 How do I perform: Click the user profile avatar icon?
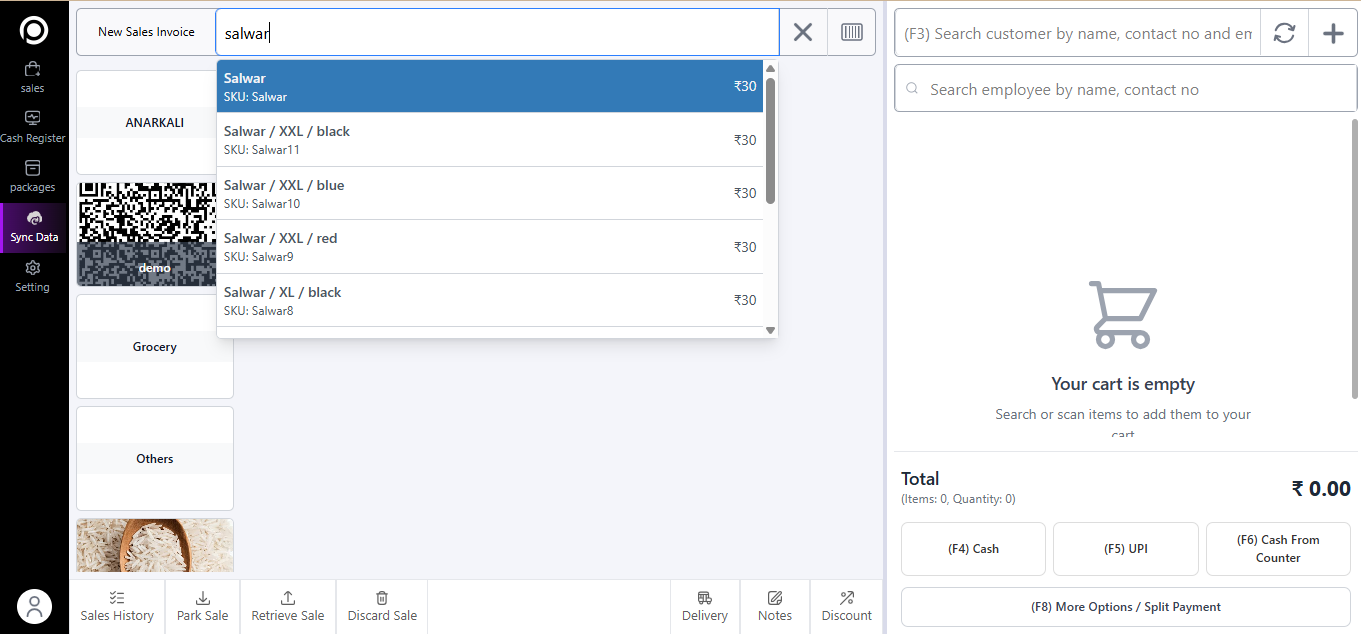[x=34, y=606]
